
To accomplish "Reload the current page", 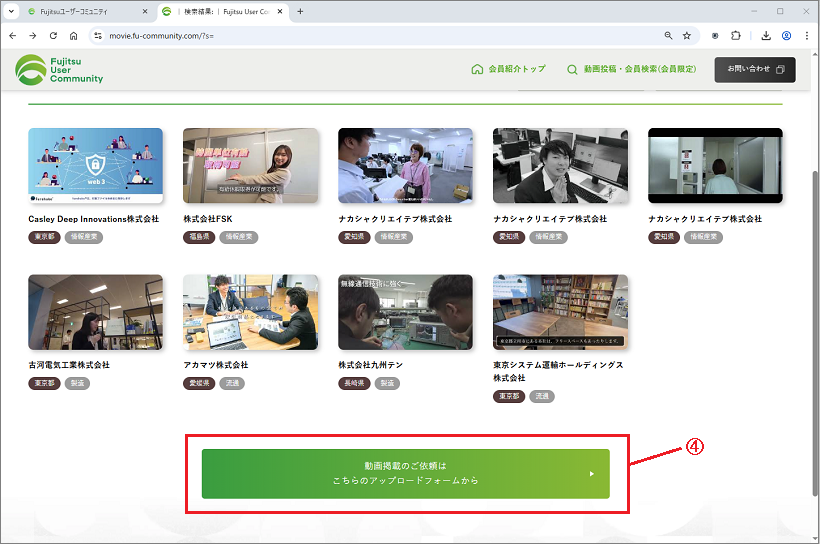I will tap(53, 36).
